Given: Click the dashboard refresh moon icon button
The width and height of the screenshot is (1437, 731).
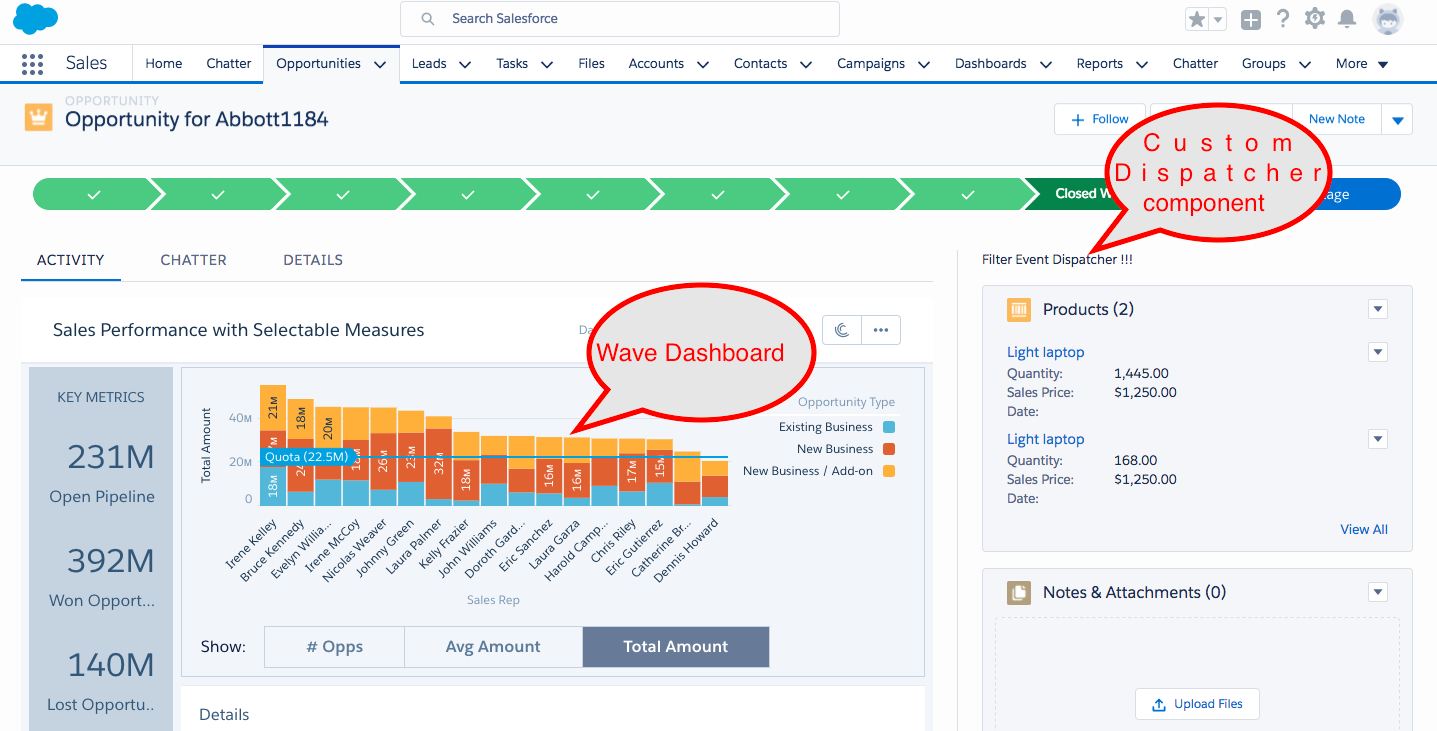Looking at the screenshot, I should tap(842, 330).
